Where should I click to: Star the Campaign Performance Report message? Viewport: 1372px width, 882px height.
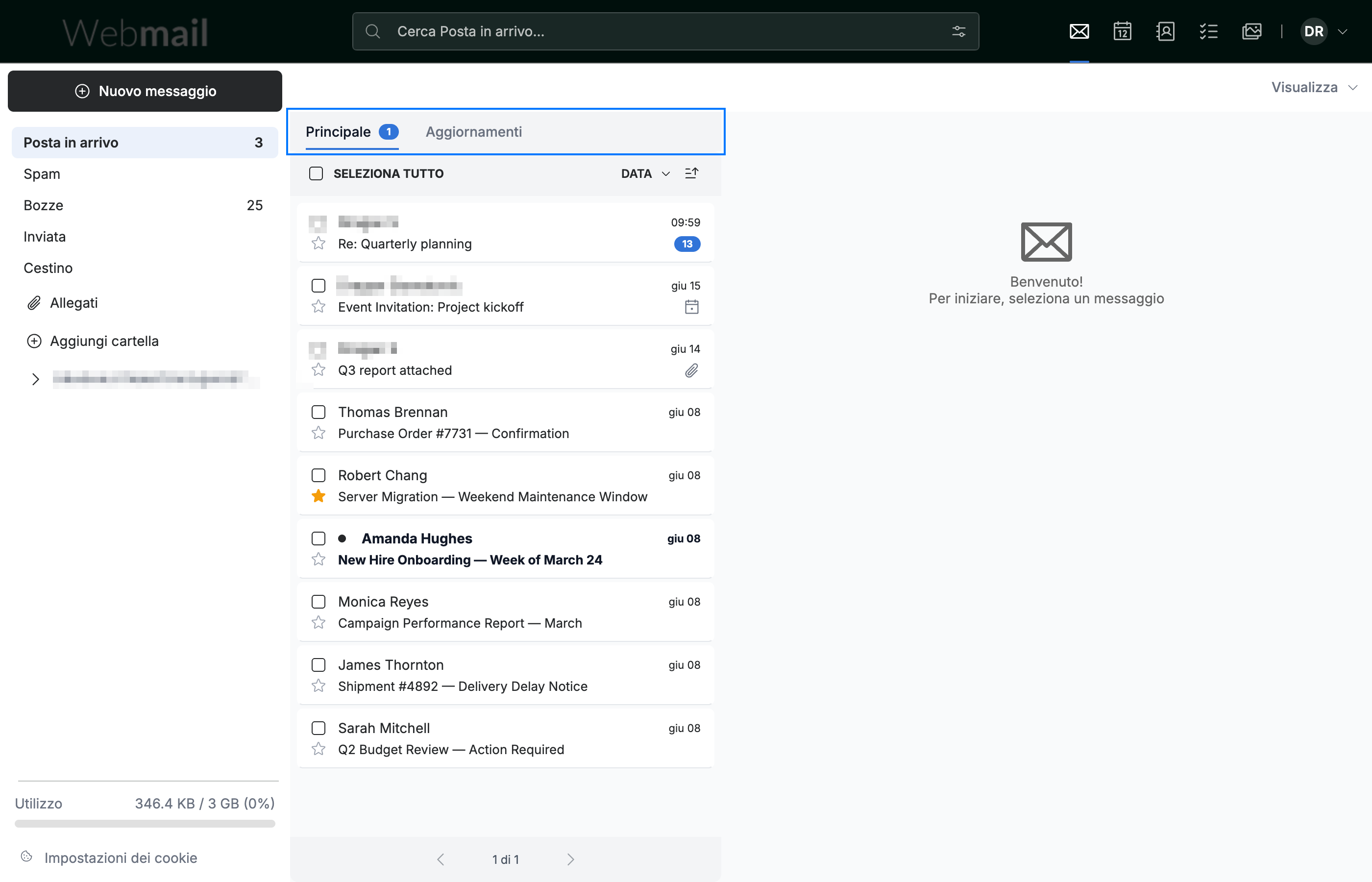click(318, 623)
